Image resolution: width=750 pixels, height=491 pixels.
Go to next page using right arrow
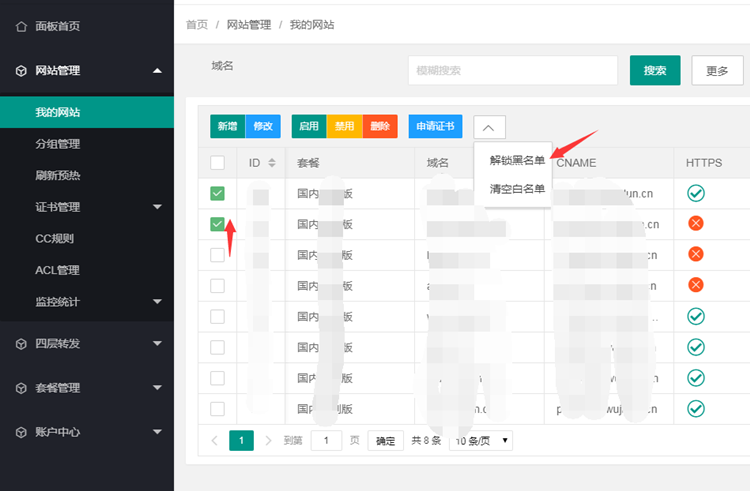click(268, 441)
